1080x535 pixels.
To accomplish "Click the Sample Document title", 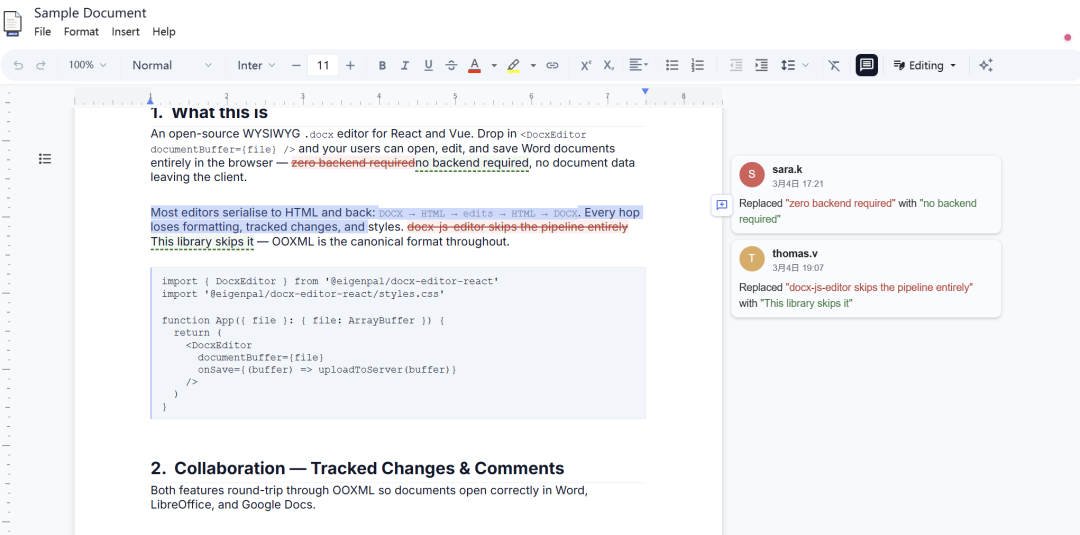I will (90, 12).
